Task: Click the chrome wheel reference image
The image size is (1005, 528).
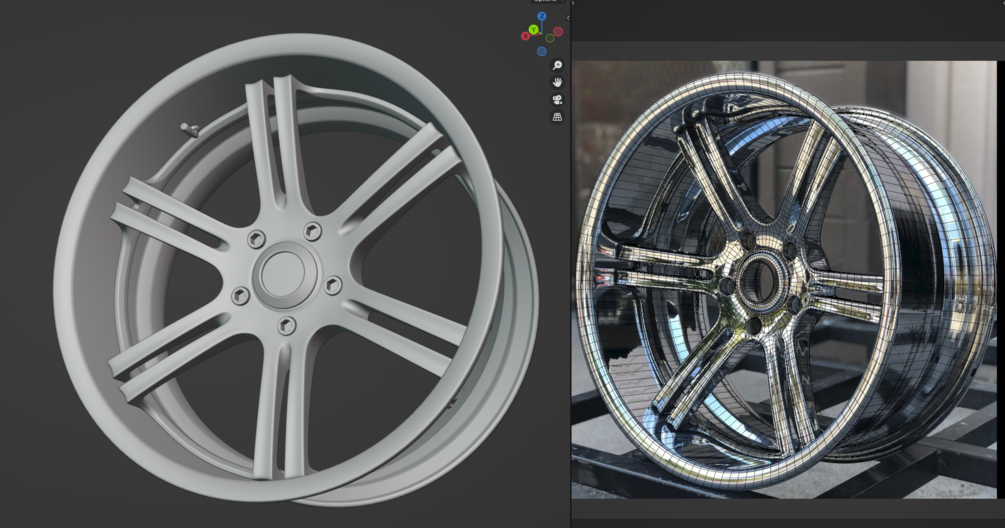Action: [784, 279]
